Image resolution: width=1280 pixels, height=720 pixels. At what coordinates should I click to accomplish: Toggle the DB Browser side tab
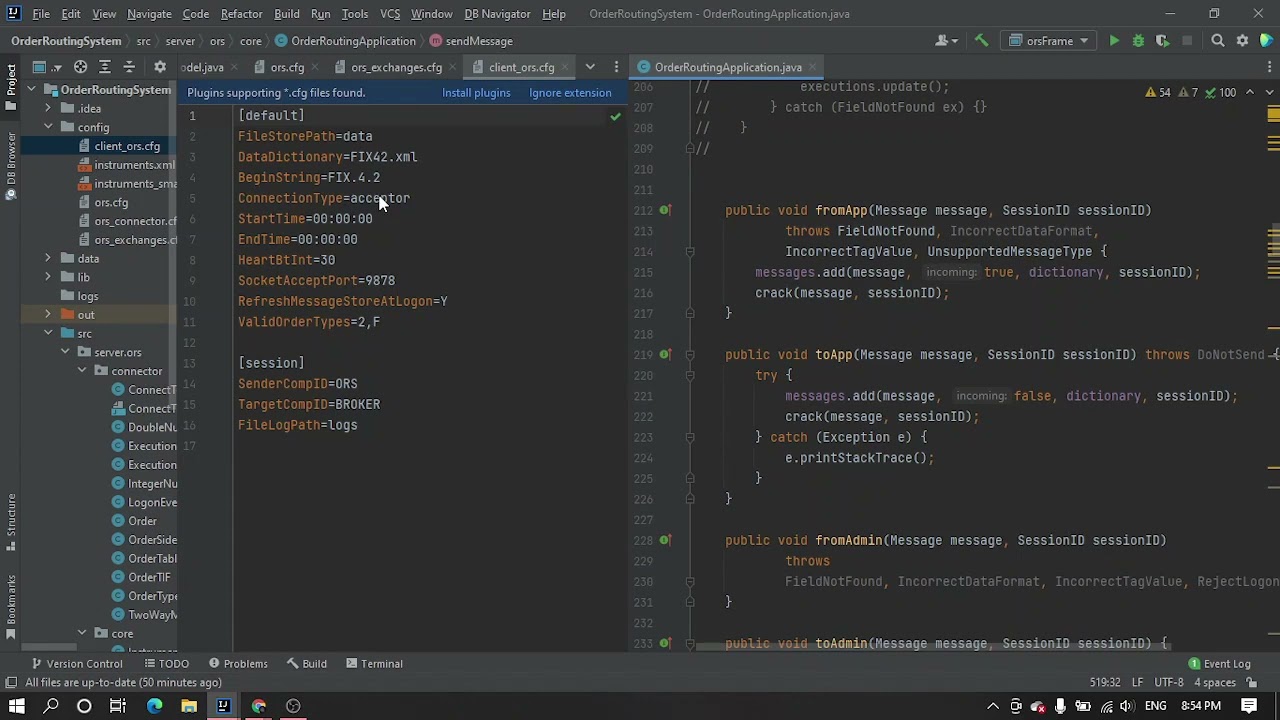11,165
